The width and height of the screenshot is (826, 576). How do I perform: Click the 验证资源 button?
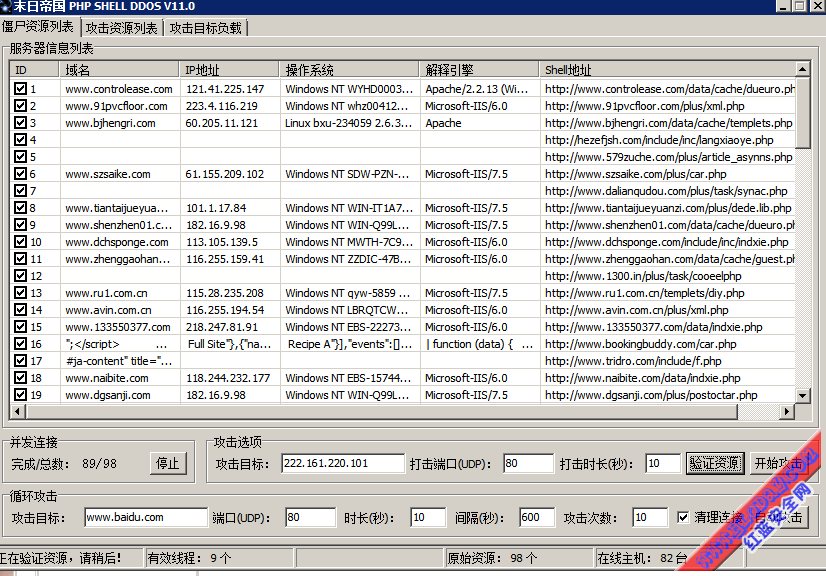point(715,463)
